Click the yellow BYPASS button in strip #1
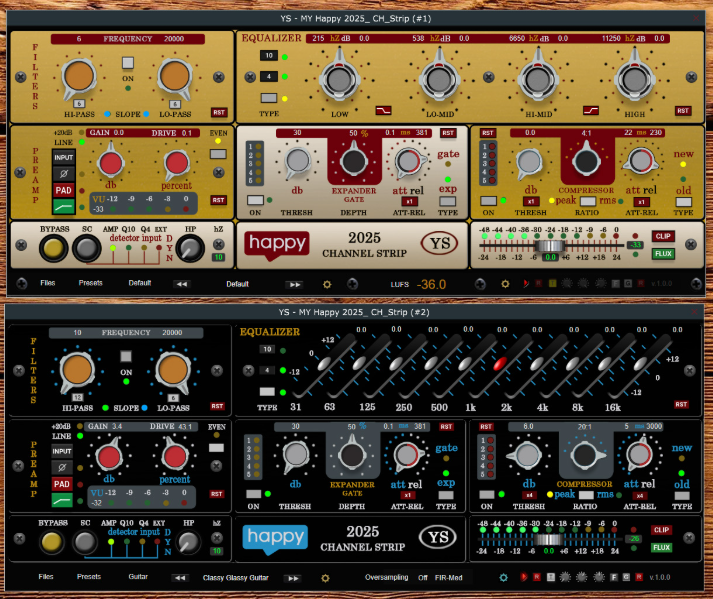This screenshot has width=713, height=599. tap(53, 248)
